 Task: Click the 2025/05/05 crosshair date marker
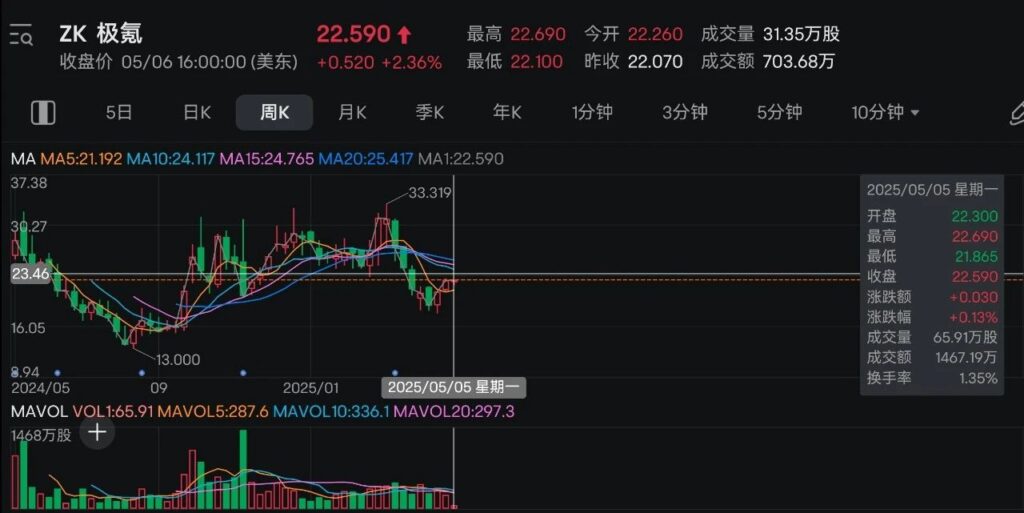pyautogui.click(x=455, y=386)
